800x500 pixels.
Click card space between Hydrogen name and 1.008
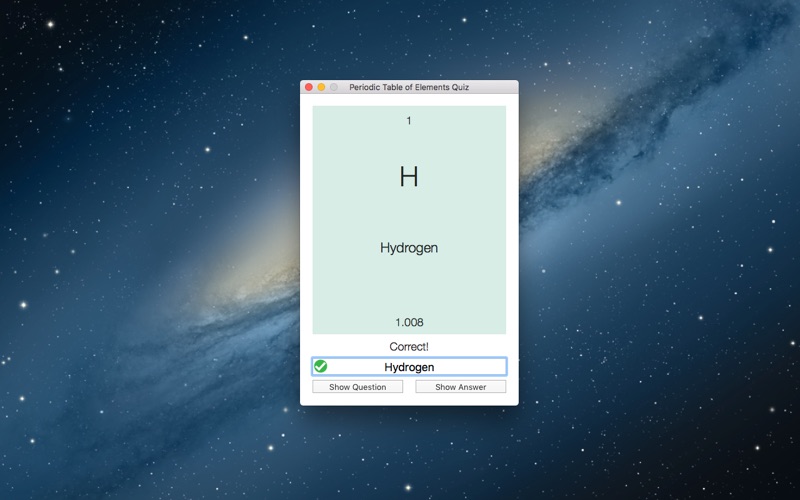coord(408,287)
